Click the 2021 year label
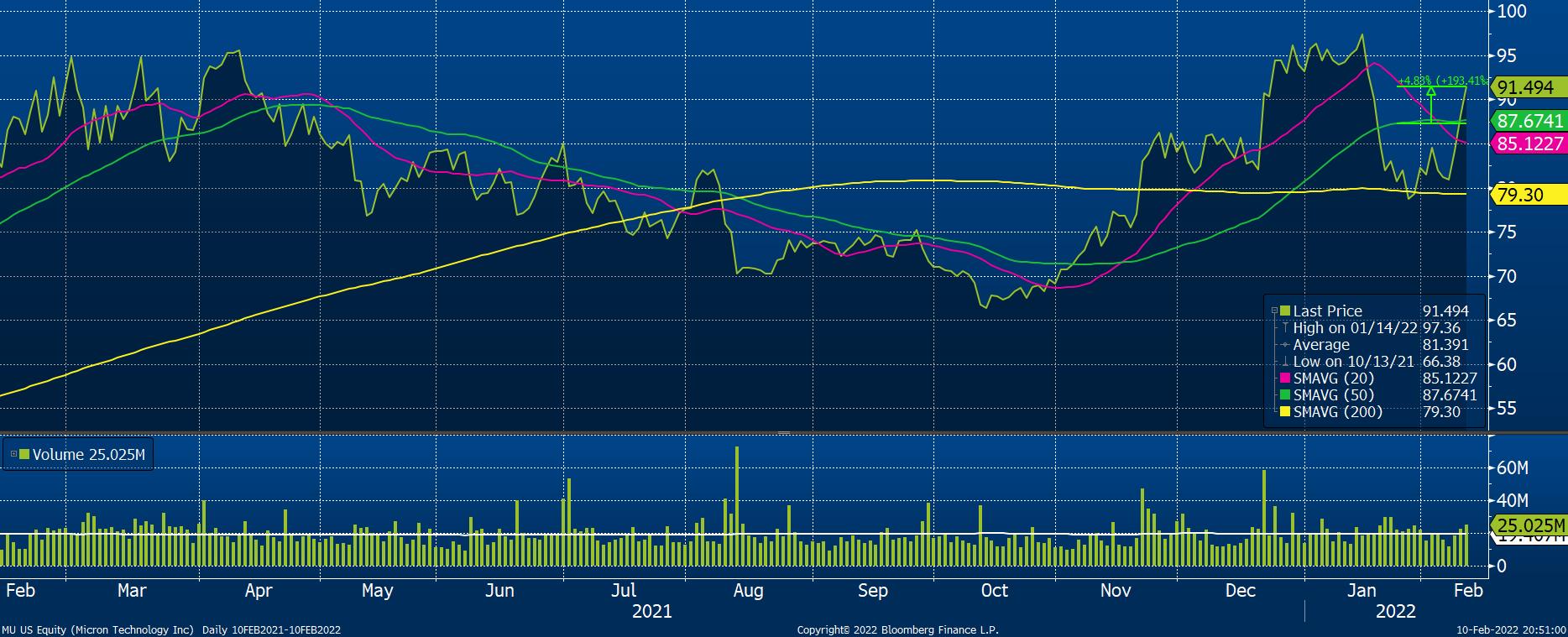 click(652, 611)
